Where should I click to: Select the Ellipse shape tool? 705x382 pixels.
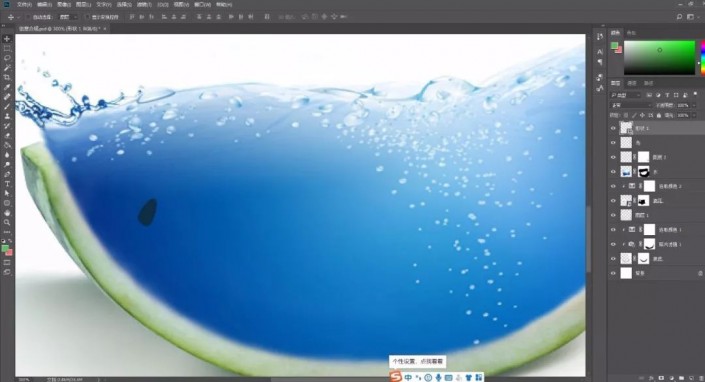click(7, 203)
